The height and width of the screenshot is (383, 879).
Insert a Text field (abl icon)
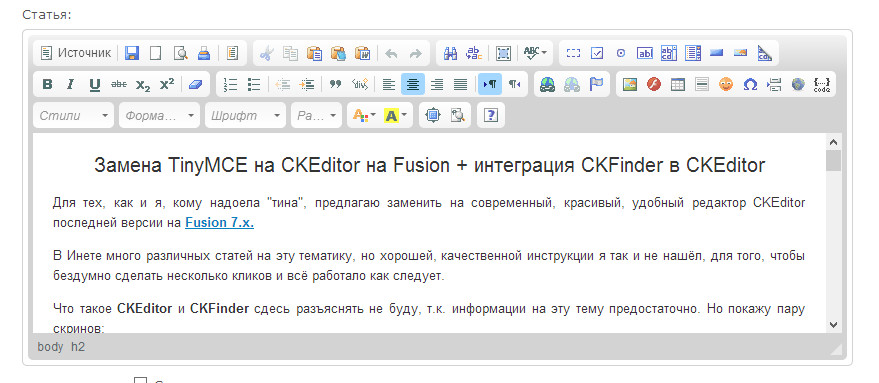[x=645, y=53]
